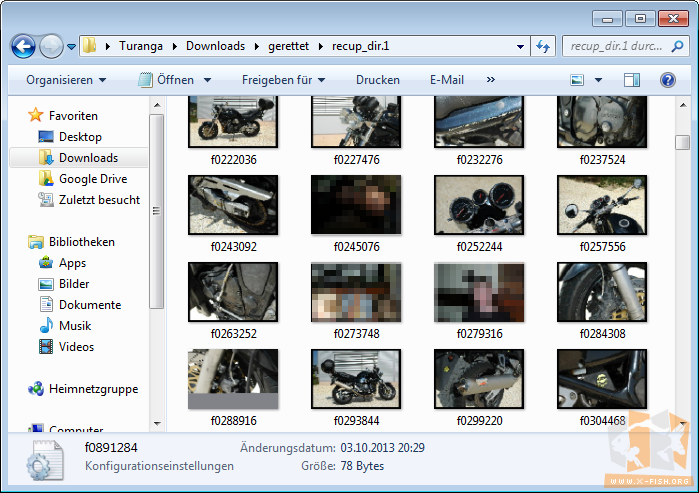Select gerettet in the address path

pos(288,46)
